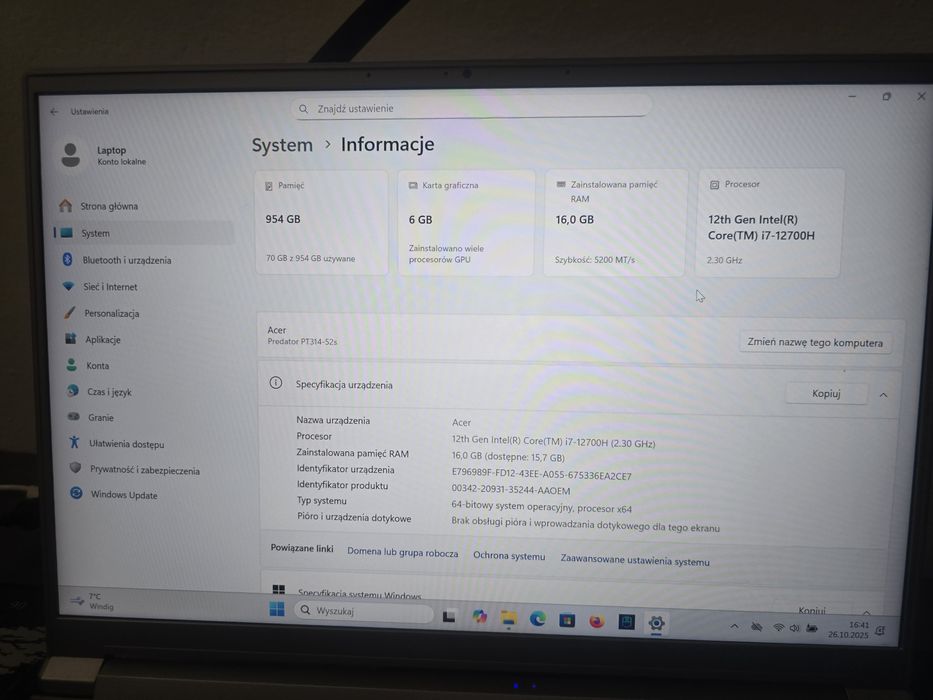Click the Wi-Fi network tray icon
Viewport: 933px width, 700px height.
click(778, 627)
